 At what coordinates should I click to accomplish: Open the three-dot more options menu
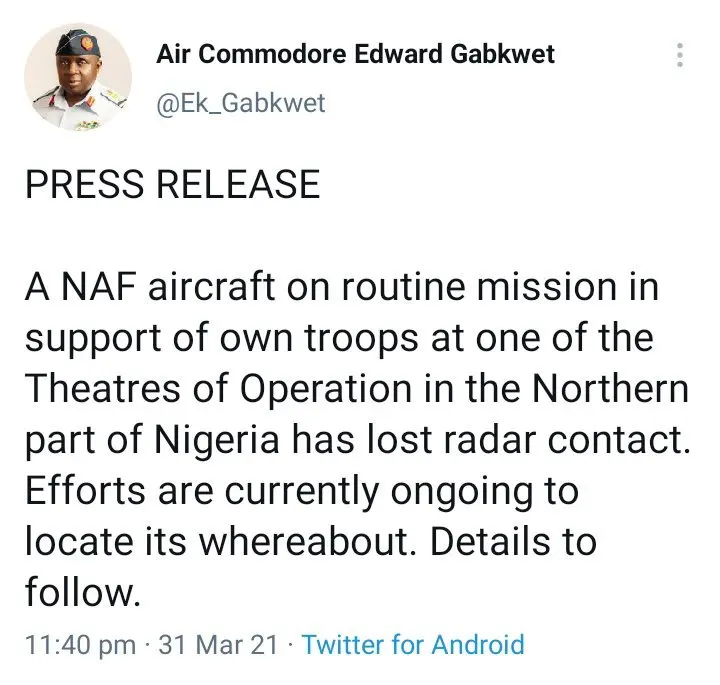[x=680, y=55]
